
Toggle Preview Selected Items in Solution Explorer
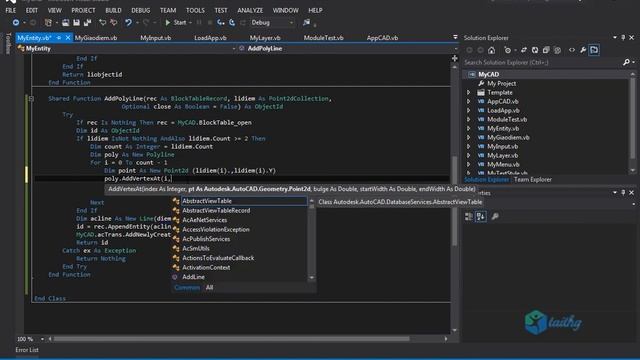click(594, 50)
